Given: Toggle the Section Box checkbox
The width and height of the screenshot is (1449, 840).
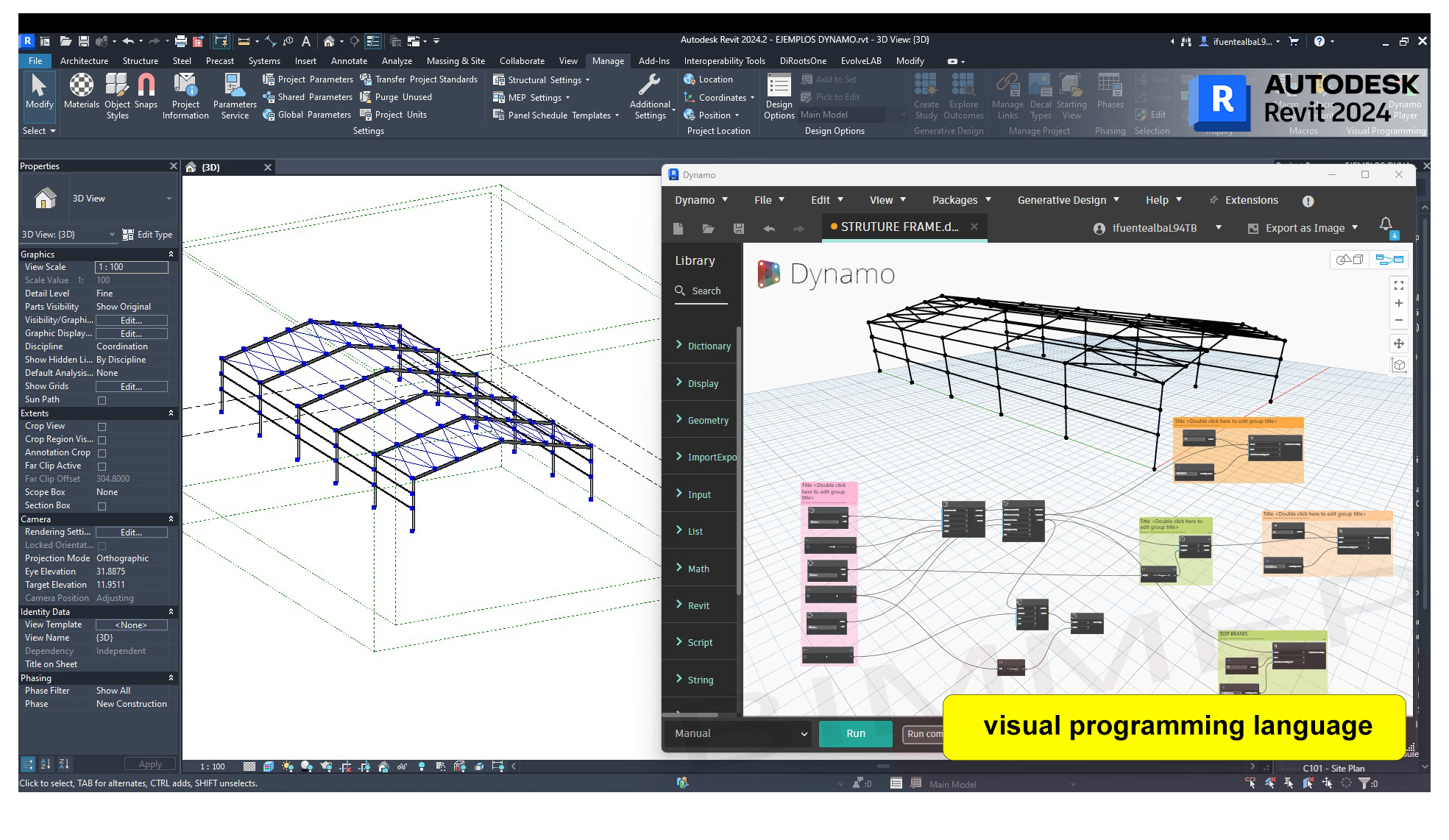Looking at the screenshot, I should pyautogui.click(x=102, y=506).
